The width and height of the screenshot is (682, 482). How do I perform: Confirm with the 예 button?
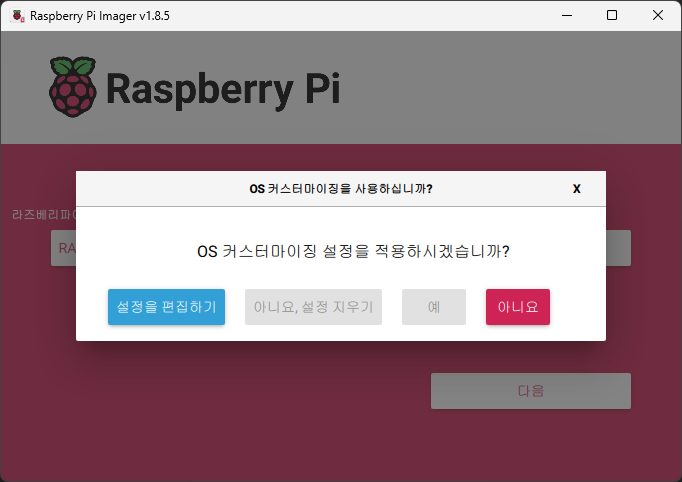434,307
